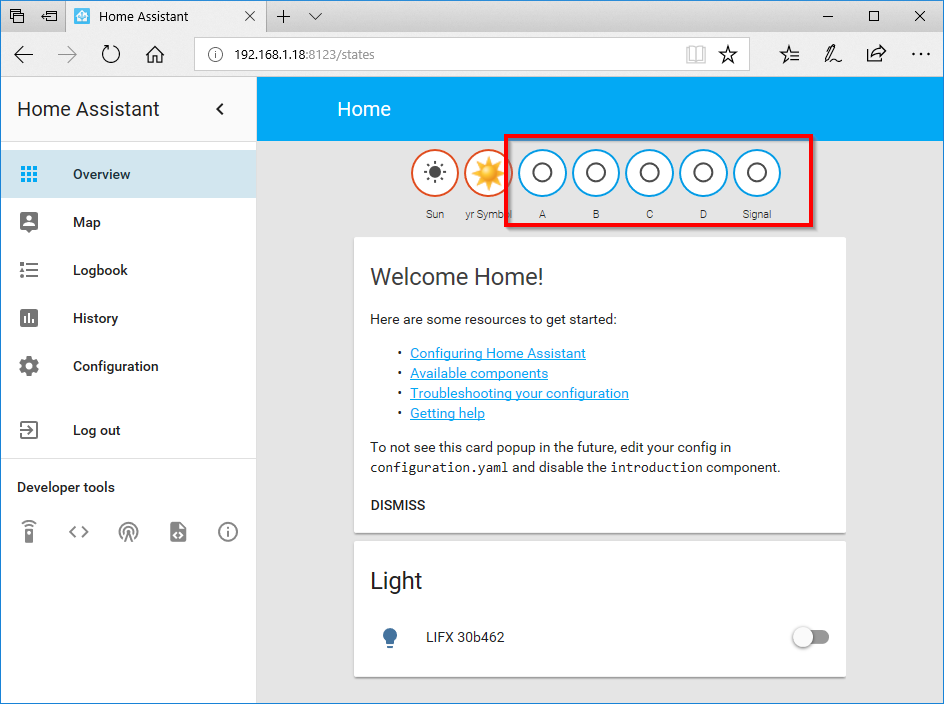Go to the browser home page
Viewport: 944px width, 704px height.
(155, 55)
